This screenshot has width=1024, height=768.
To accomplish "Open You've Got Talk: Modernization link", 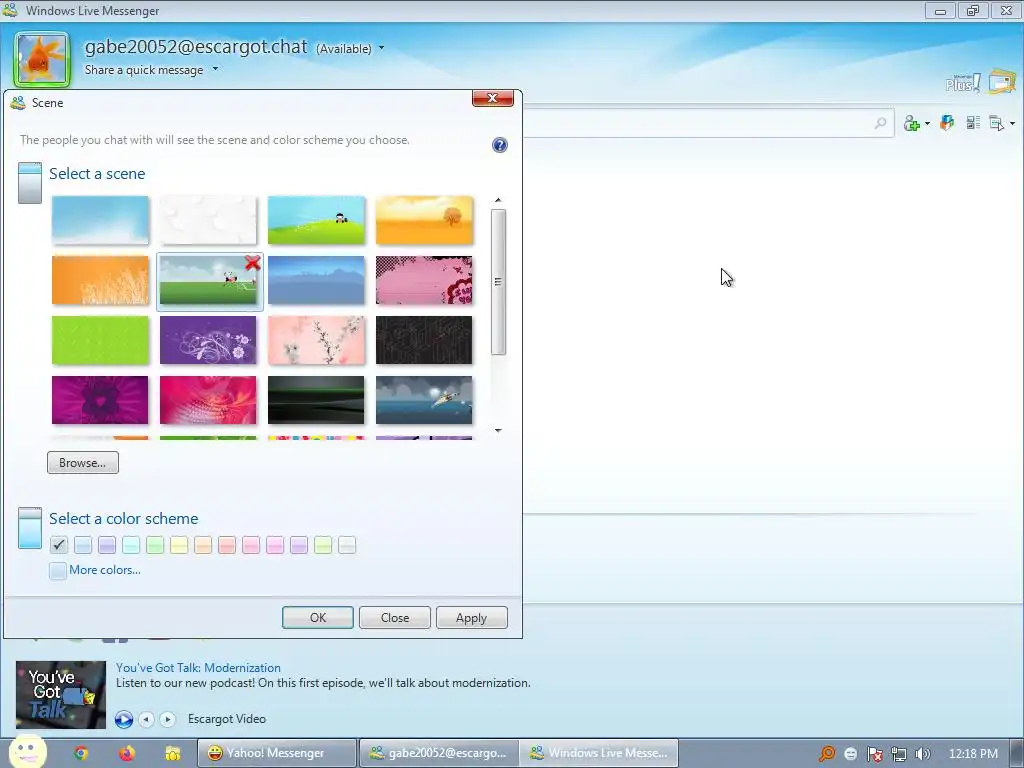I will pos(199,667).
